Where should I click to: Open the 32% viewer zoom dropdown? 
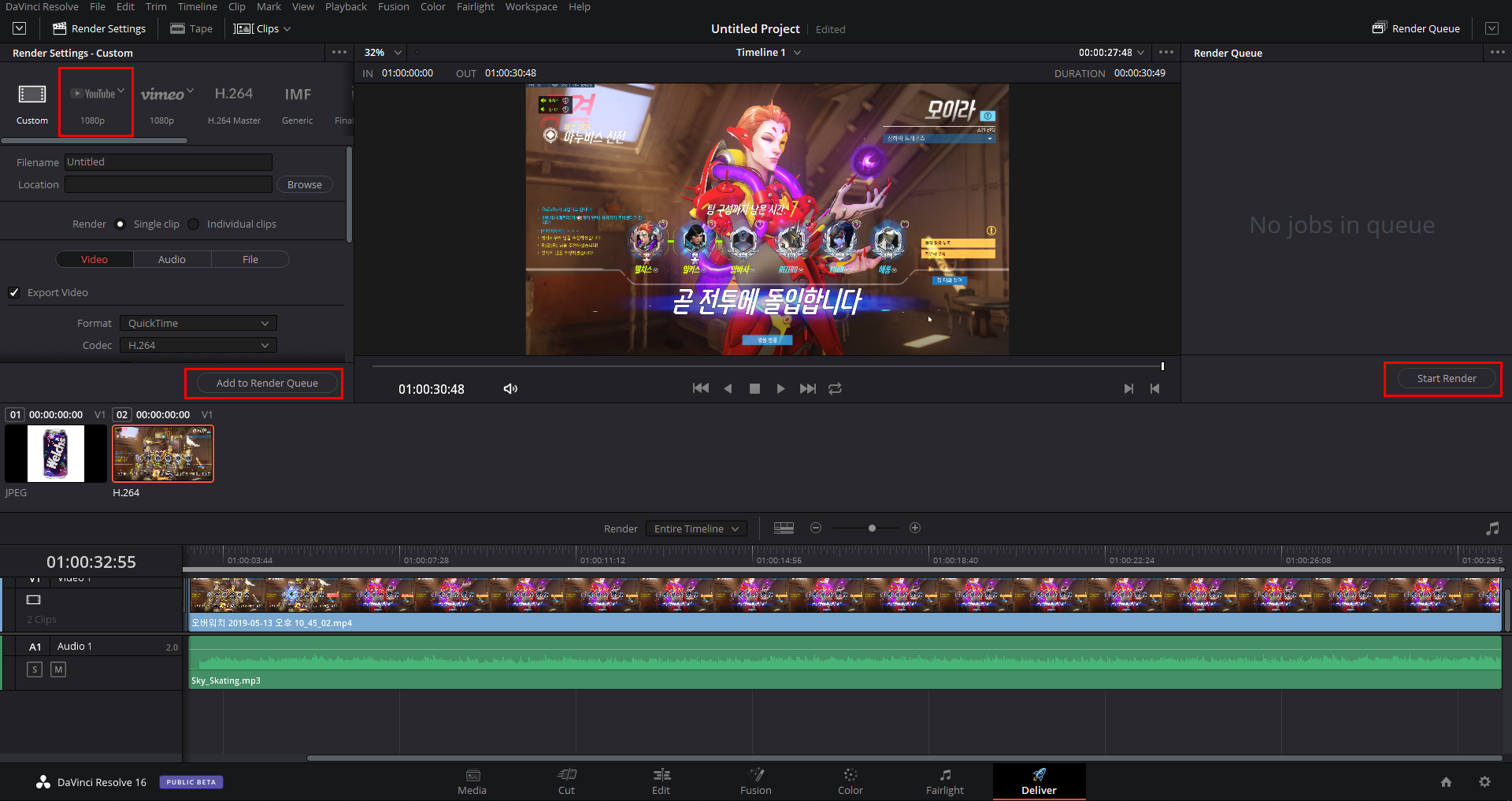click(x=383, y=52)
